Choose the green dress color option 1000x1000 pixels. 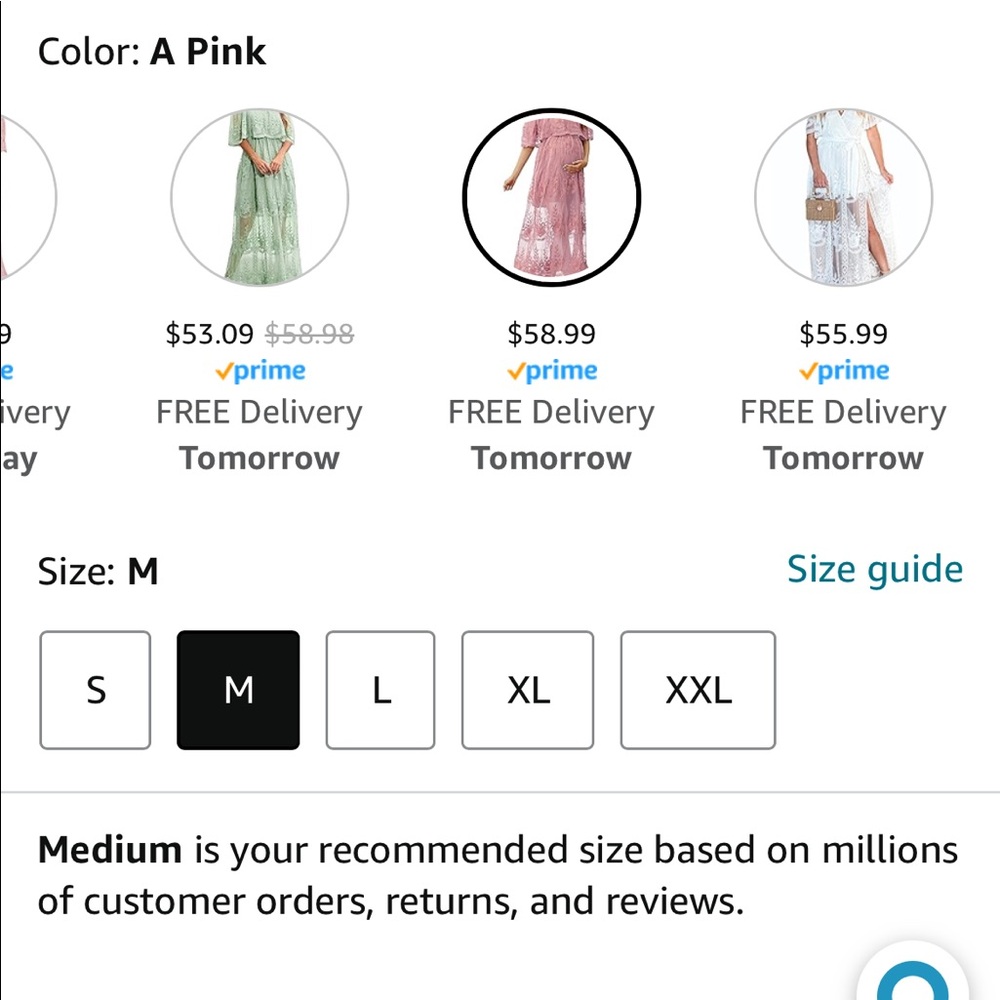click(x=259, y=197)
